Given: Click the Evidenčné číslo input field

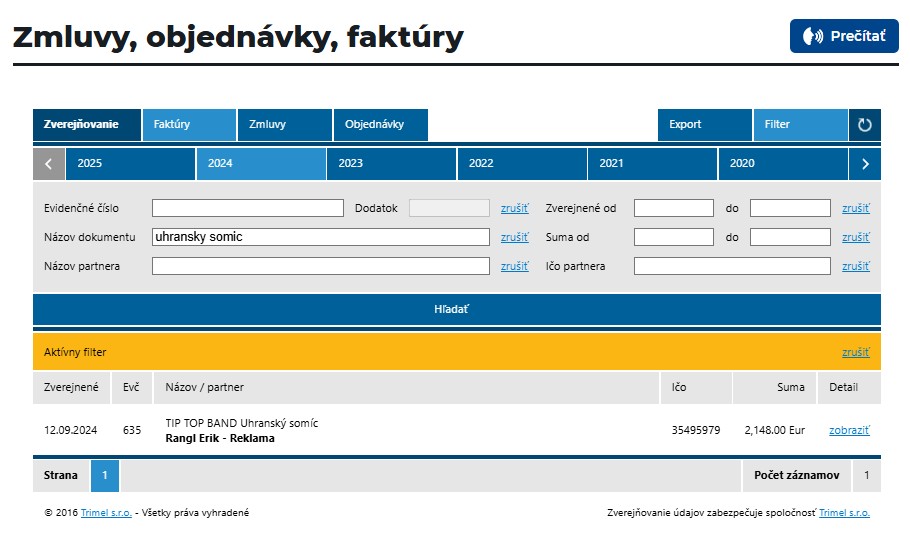Looking at the screenshot, I should [x=247, y=208].
